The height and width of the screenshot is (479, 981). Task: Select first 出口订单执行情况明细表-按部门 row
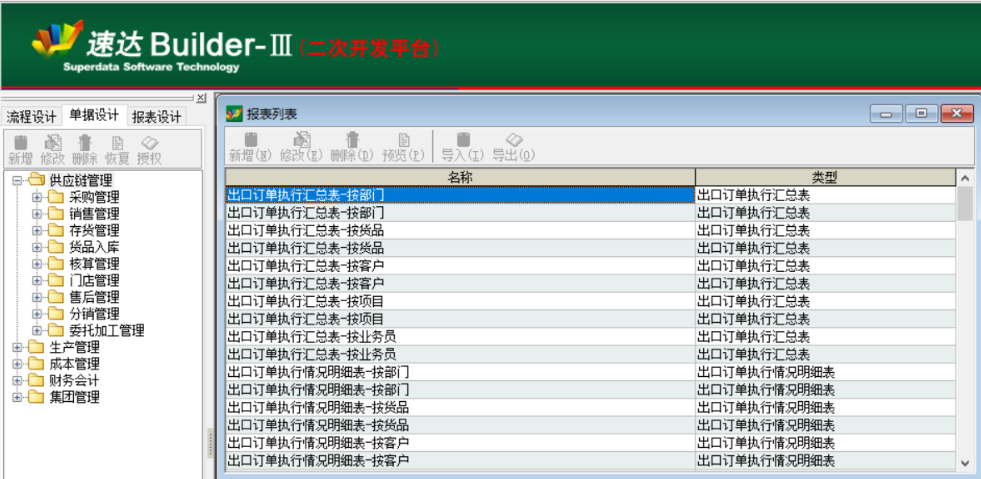[460, 372]
